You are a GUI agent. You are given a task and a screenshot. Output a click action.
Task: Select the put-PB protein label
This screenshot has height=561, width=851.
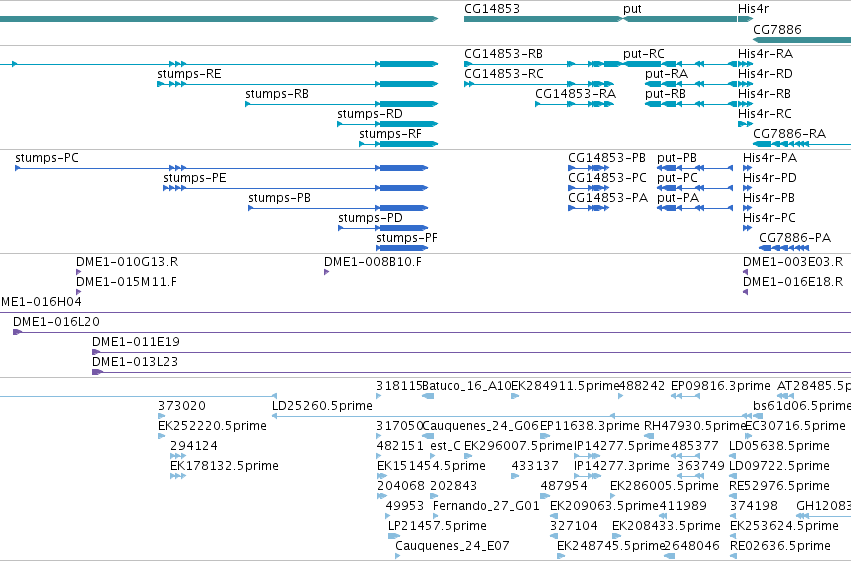[x=677, y=158]
